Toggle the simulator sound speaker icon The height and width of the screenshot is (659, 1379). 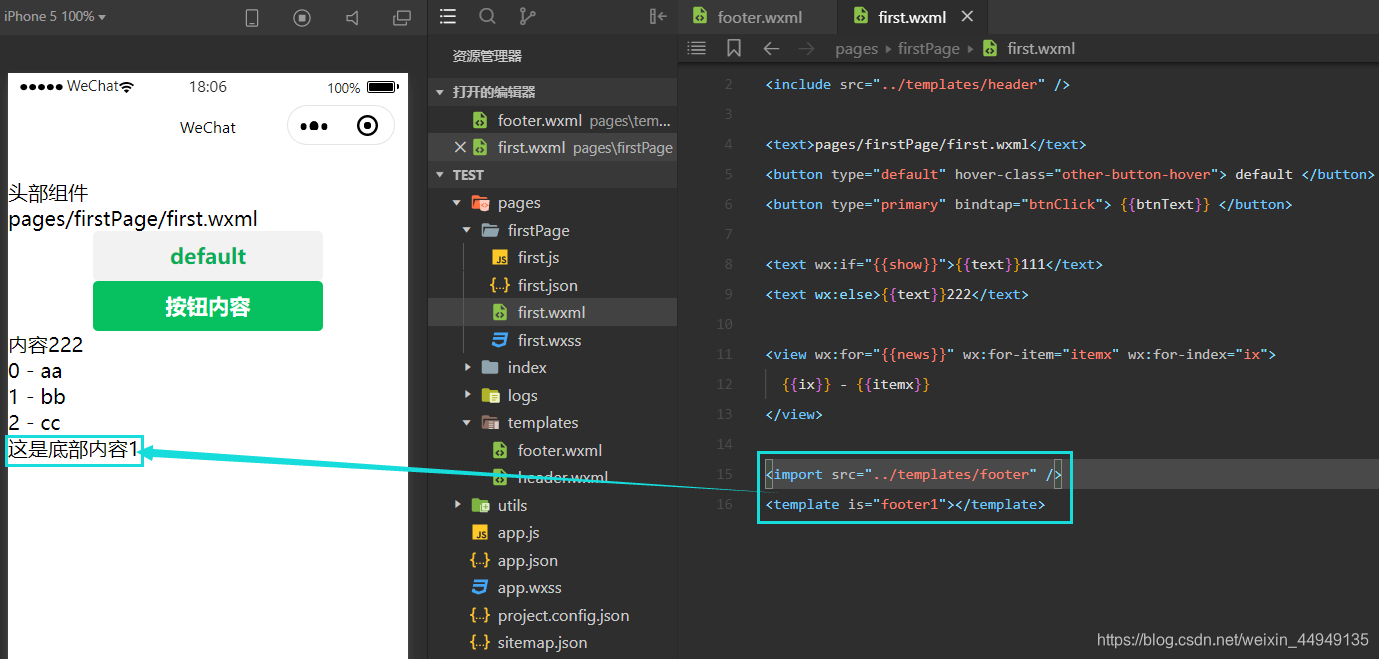(x=352, y=18)
